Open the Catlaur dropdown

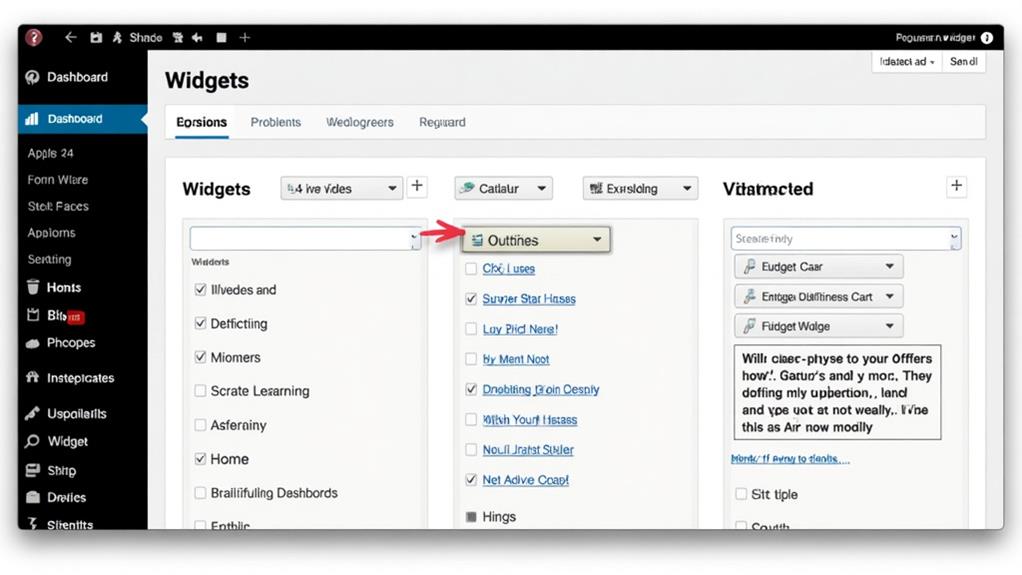point(503,188)
